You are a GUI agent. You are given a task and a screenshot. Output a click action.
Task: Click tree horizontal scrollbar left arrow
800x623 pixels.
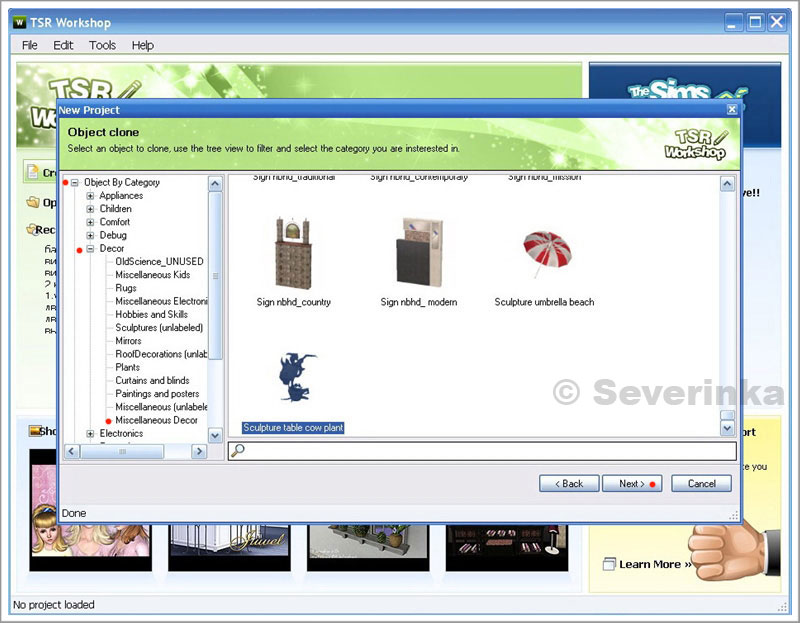72,452
